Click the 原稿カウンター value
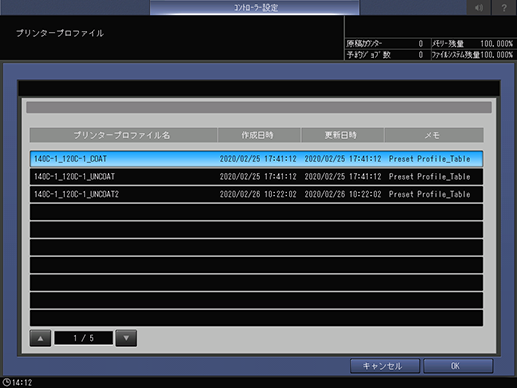The width and height of the screenshot is (517, 388). [x=421, y=44]
